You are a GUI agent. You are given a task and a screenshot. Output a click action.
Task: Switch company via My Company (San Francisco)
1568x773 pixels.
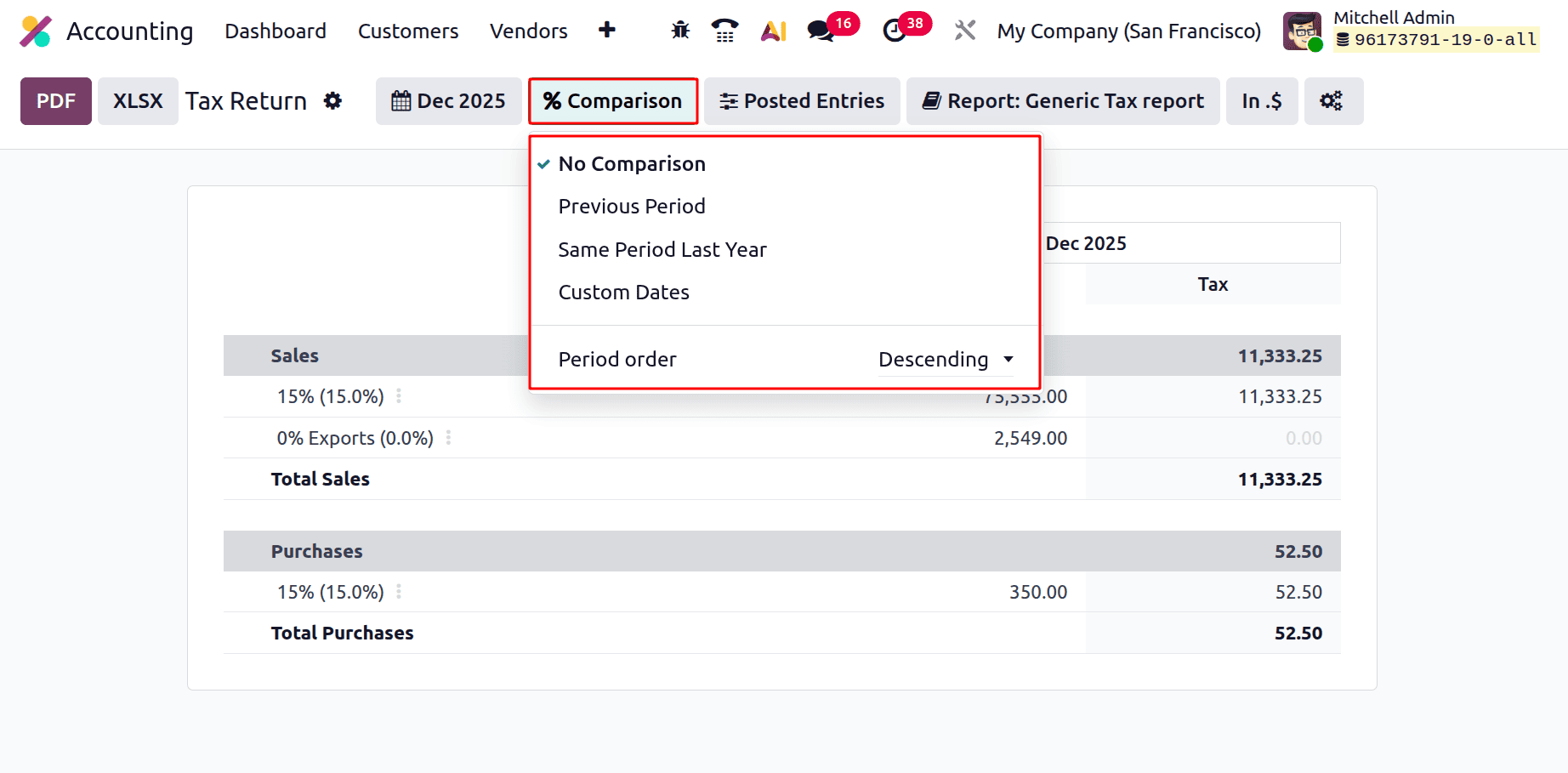(x=1129, y=31)
